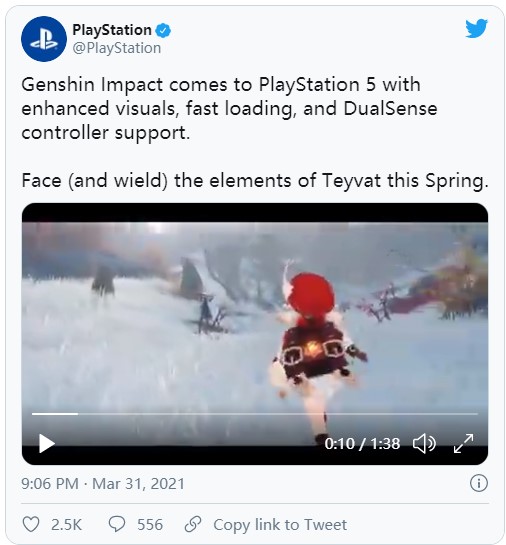Click the chain link icon

click(193, 524)
